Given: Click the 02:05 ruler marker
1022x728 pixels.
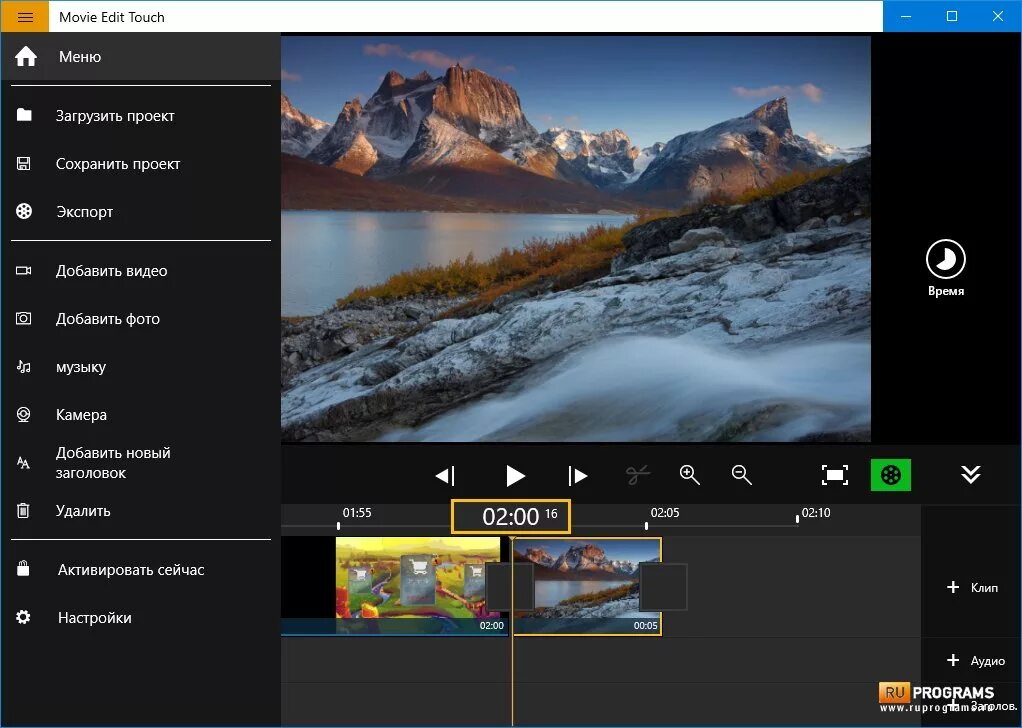Looking at the screenshot, I should click(x=665, y=513).
